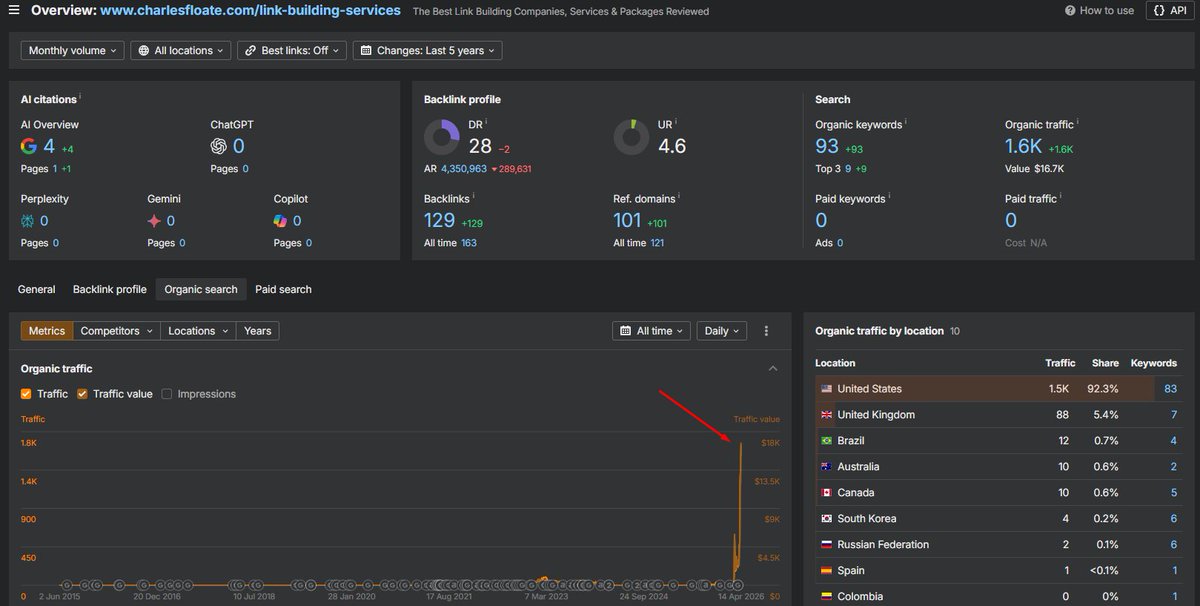Viewport: 1200px width, 606px height.
Task: Click the Russian Federation flag icon
Action: [x=826, y=545]
